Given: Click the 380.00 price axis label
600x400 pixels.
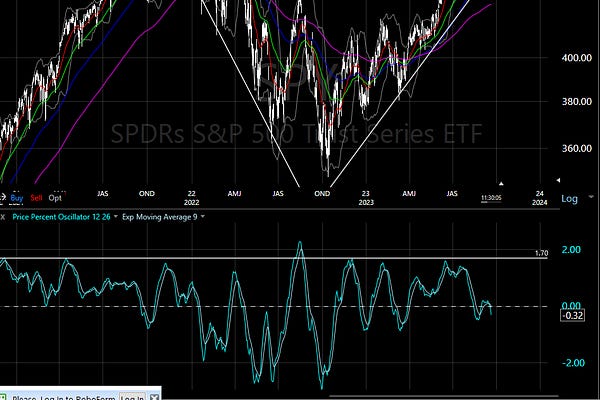Looking at the screenshot, I should click(576, 101).
